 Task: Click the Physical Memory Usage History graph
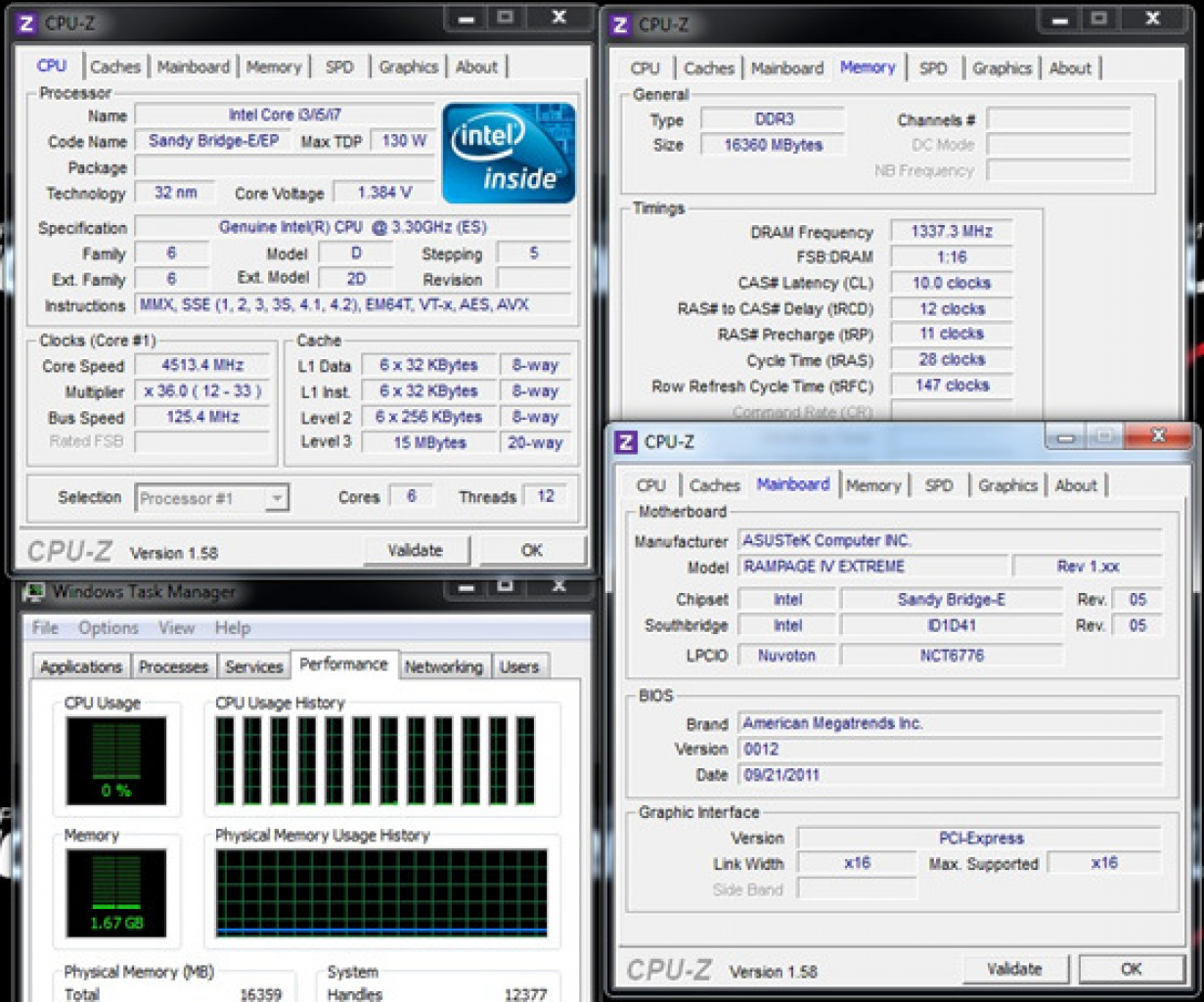click(x=381, y=892)
